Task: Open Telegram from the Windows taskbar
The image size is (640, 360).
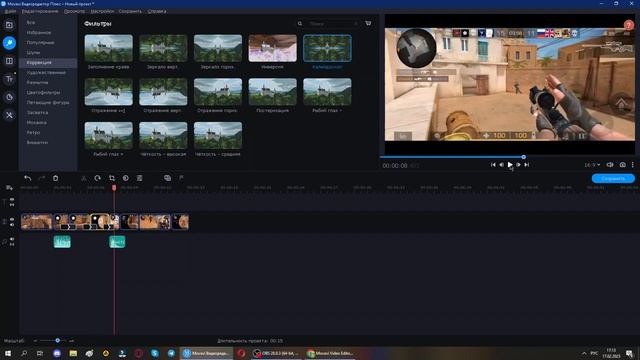Action: [171, 353]
